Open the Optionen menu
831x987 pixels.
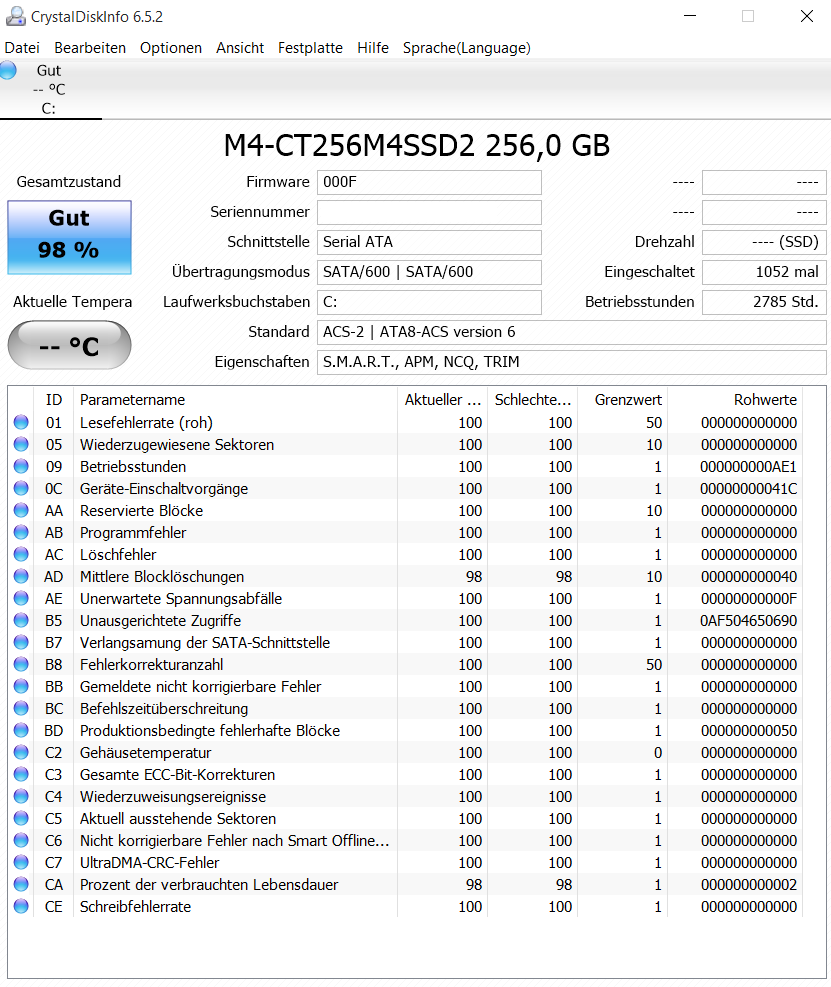coord(171,48)
